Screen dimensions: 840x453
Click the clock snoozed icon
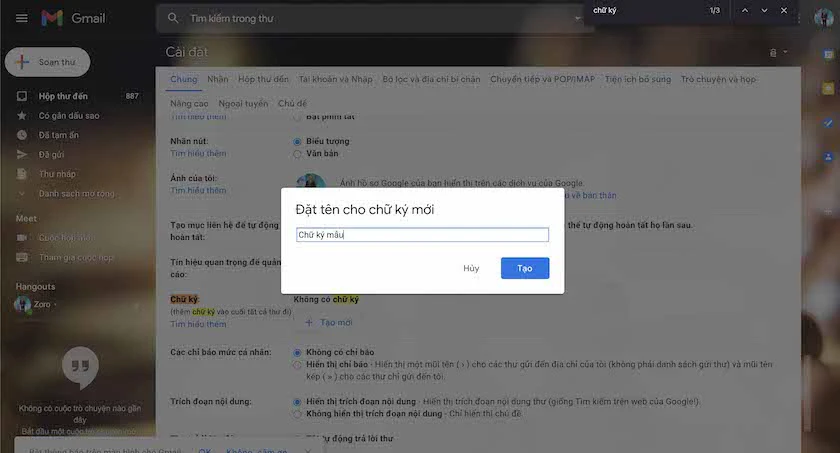[22, 135]
